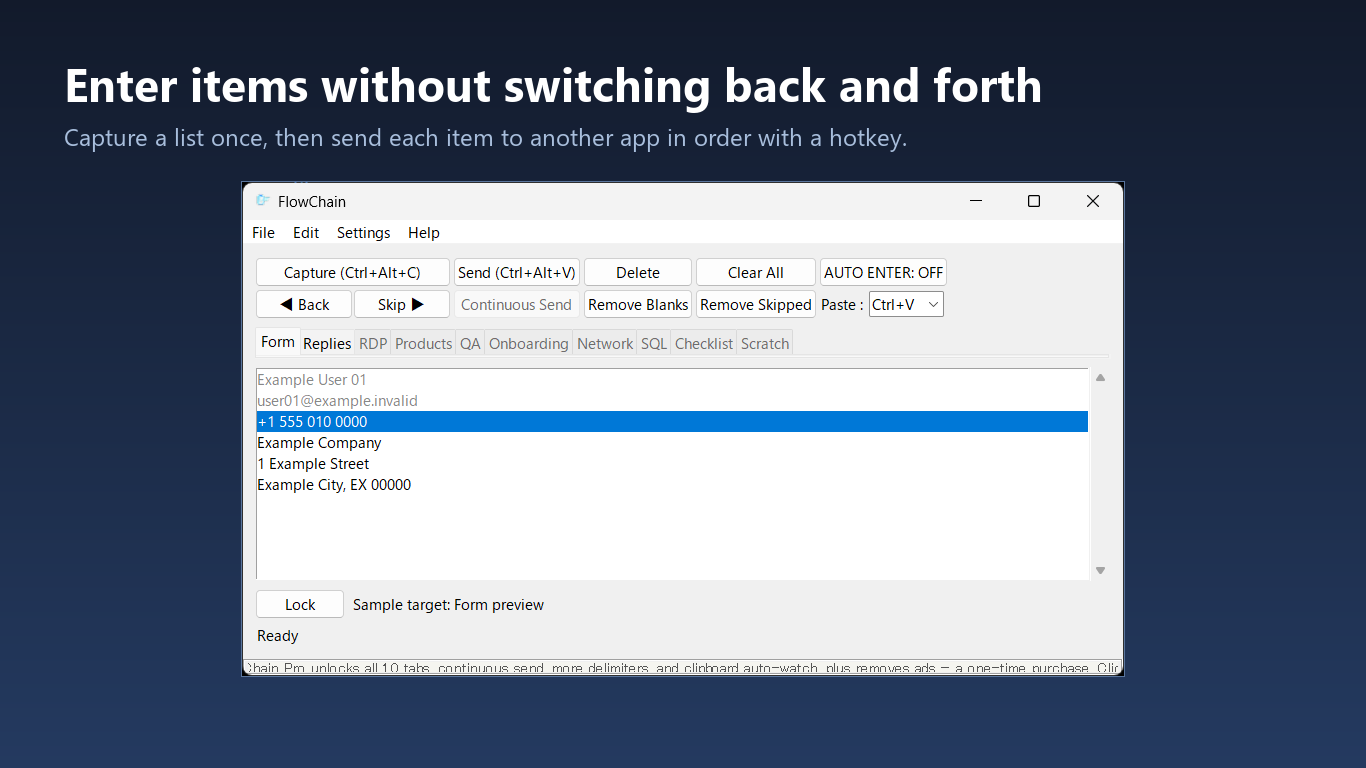This screenshot has width=1366, height=768.
Task: Click the Continuous Send button
Action: [x=517, y=305]
